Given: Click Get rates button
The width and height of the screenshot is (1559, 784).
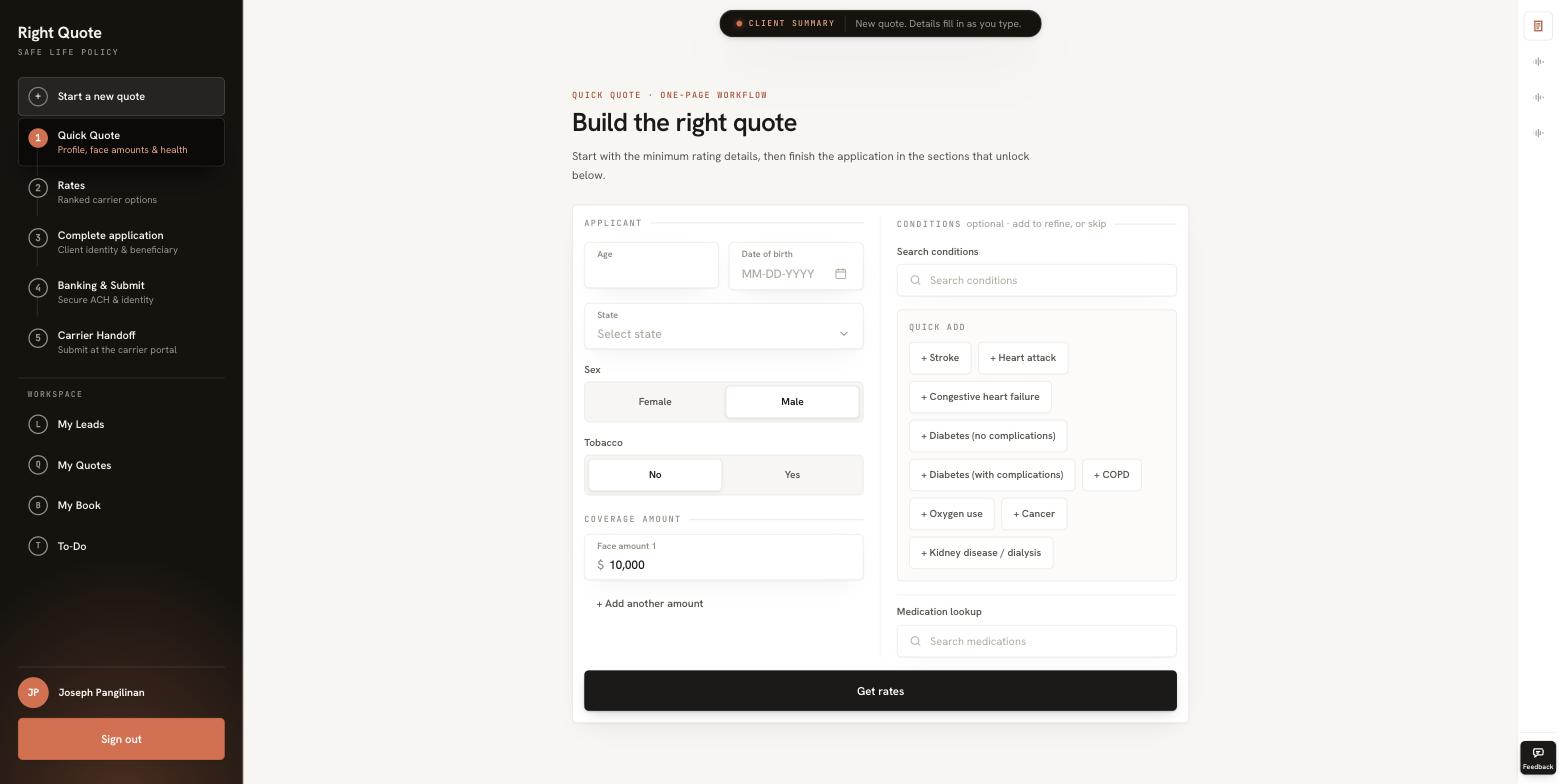Looking at the screenshot, I should tap(880, 691).
